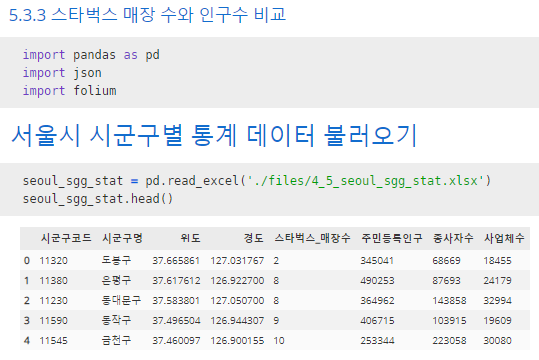Click latitude cell '37.617612'
Screen dimensions: 539x360
pos(176,281)
